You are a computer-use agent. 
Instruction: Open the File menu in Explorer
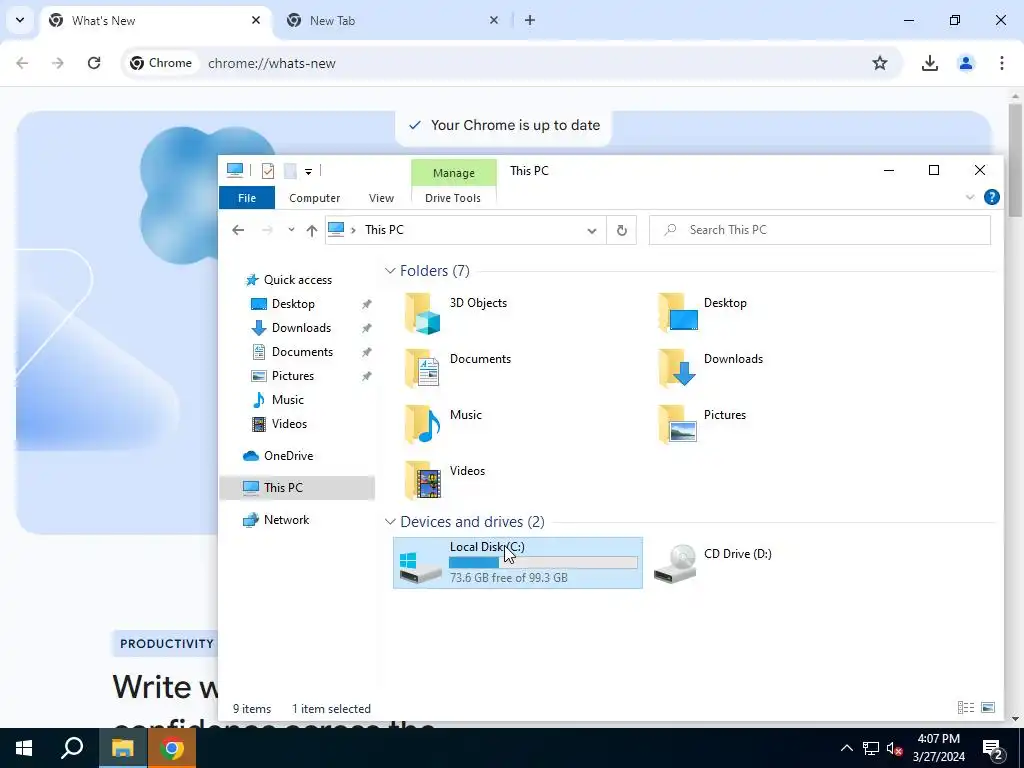[x=247, y=198]
